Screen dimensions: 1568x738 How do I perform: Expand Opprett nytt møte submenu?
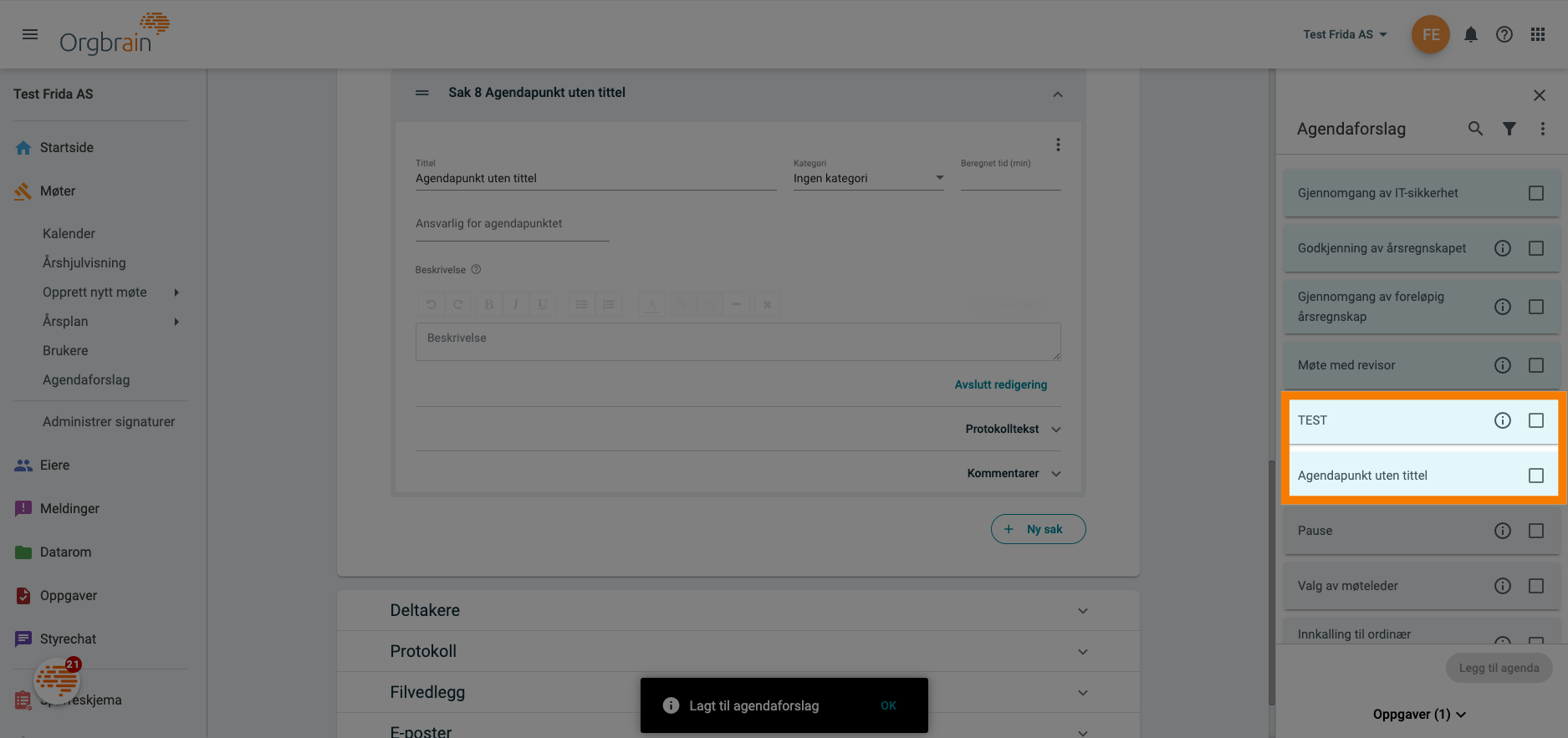176,293
